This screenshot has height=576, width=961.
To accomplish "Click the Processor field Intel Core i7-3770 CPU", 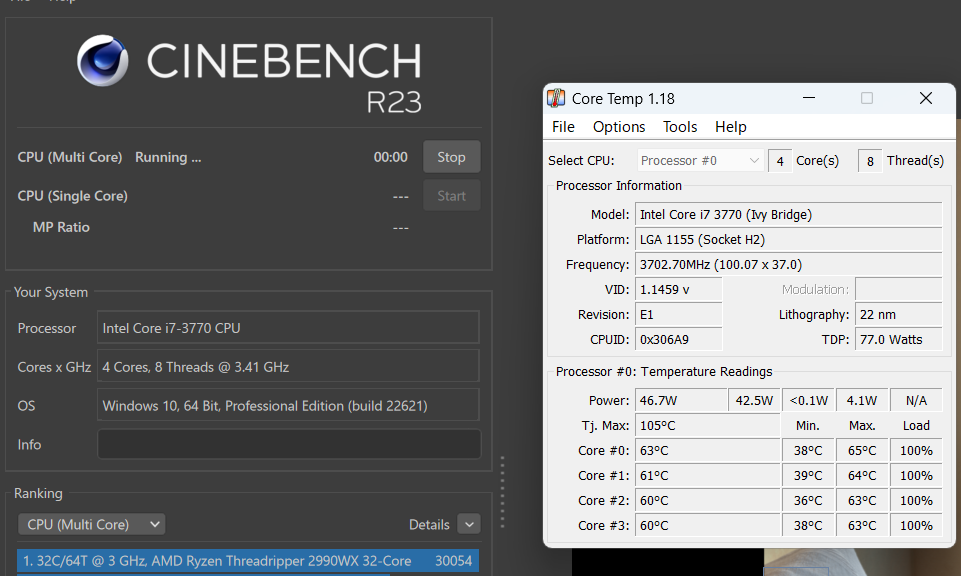I will click(288, 327).
